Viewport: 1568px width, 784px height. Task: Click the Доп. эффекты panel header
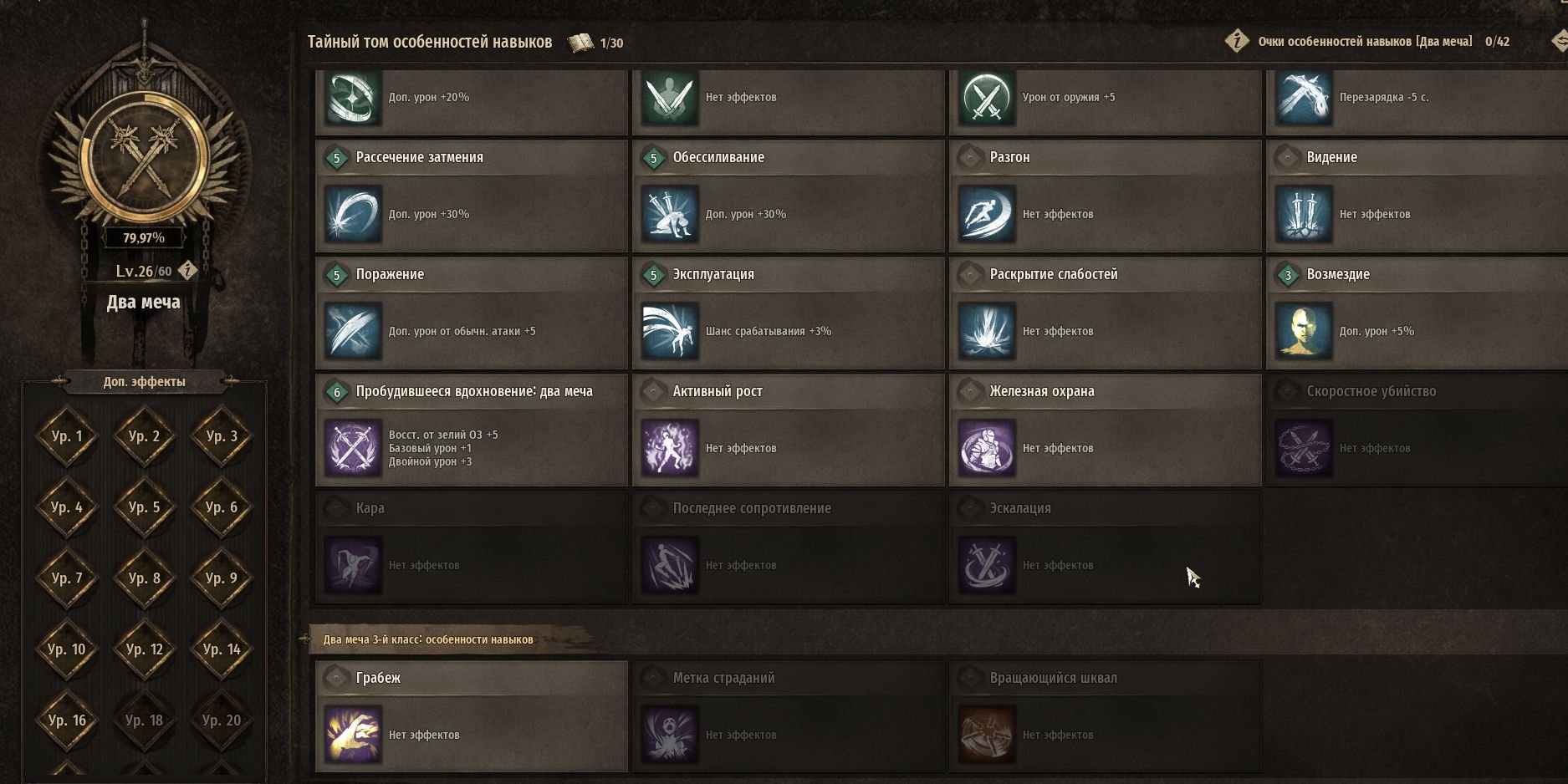144,382
